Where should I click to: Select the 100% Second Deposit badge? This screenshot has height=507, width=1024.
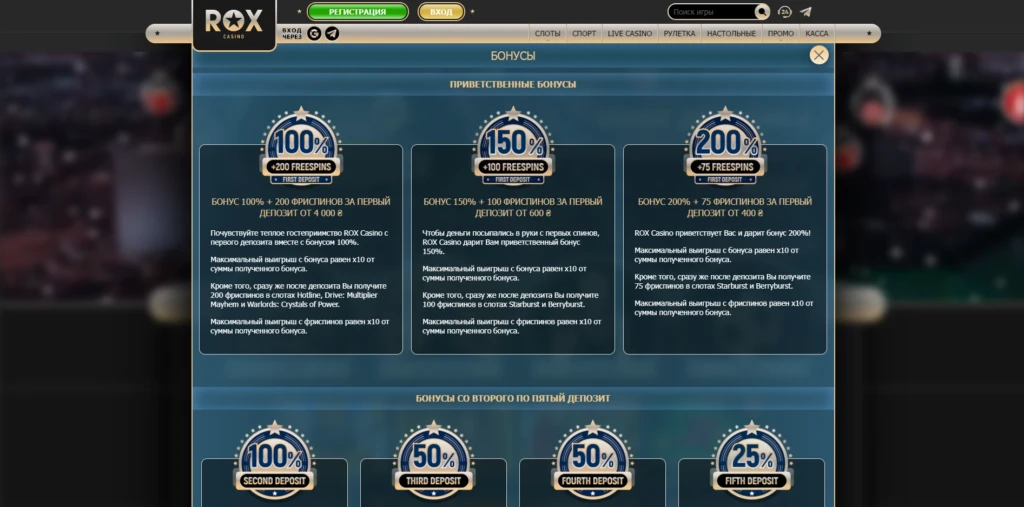pyautogui.click(x=275, y=459)
